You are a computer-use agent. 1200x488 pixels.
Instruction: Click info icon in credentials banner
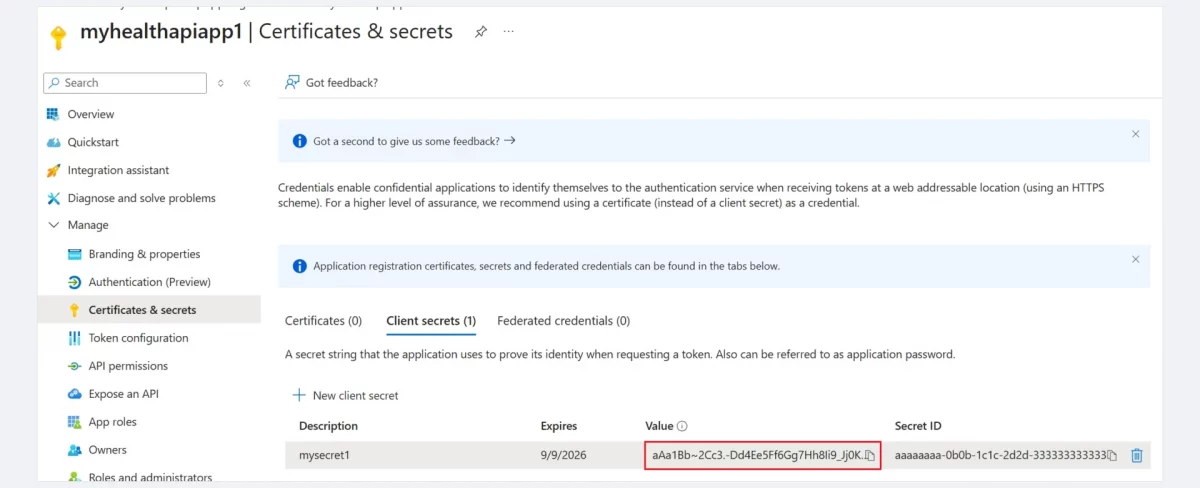coord(299,266)
